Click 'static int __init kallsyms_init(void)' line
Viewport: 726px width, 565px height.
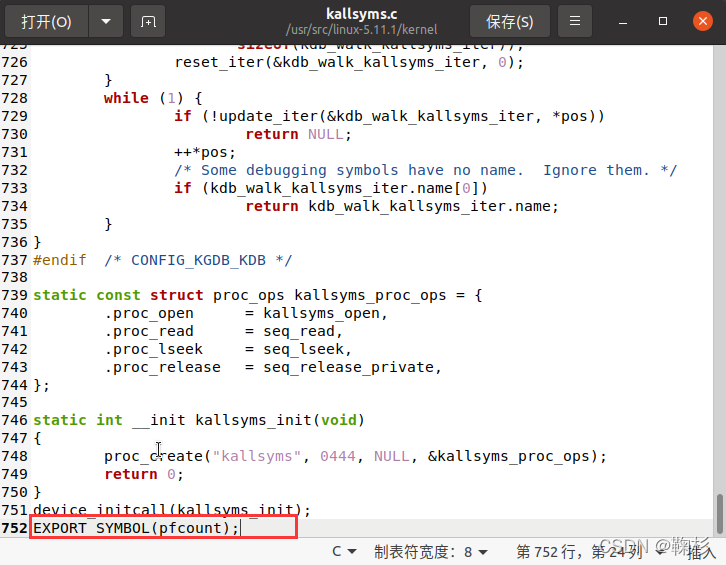(x=199, y=420)
